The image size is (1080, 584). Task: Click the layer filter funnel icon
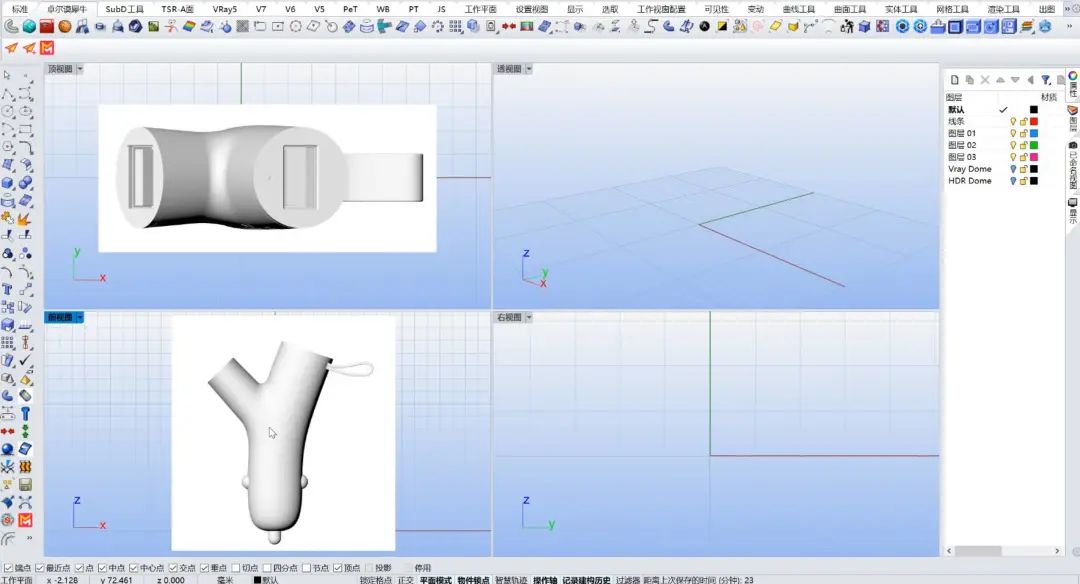coord(1045,80)
